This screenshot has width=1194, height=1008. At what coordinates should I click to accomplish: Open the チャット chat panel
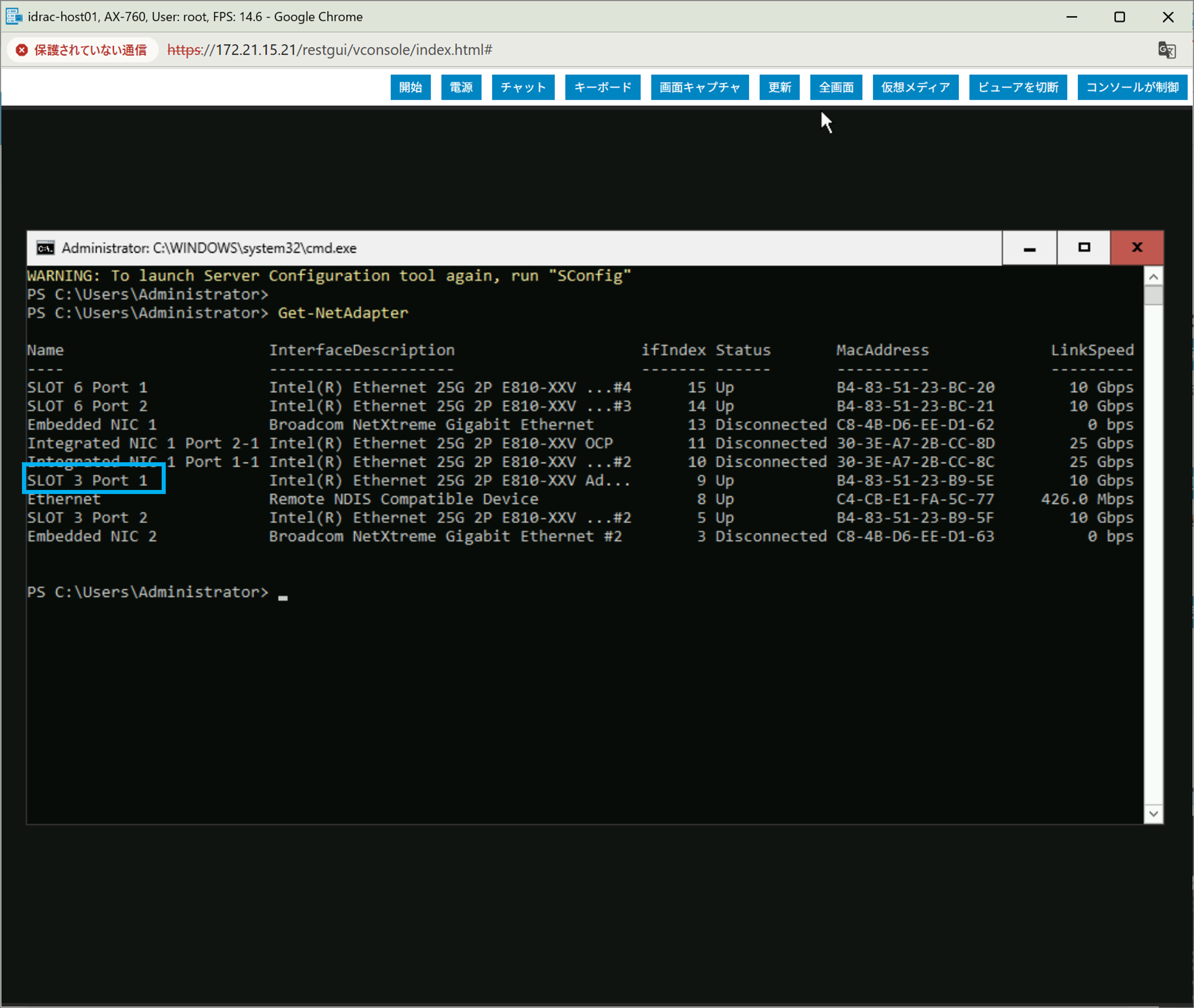[x=523, y=88]
